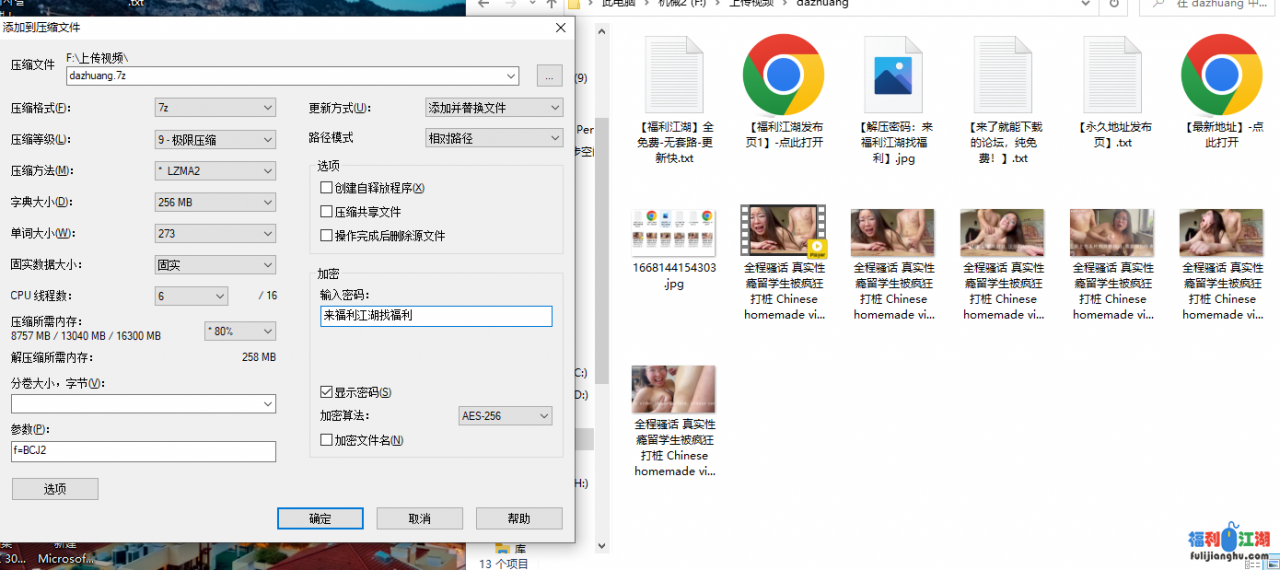The height and width of the screenshot is (570, 1280).
Task: Expand the 更新方式 dropdown
Action: click(494, 108)
